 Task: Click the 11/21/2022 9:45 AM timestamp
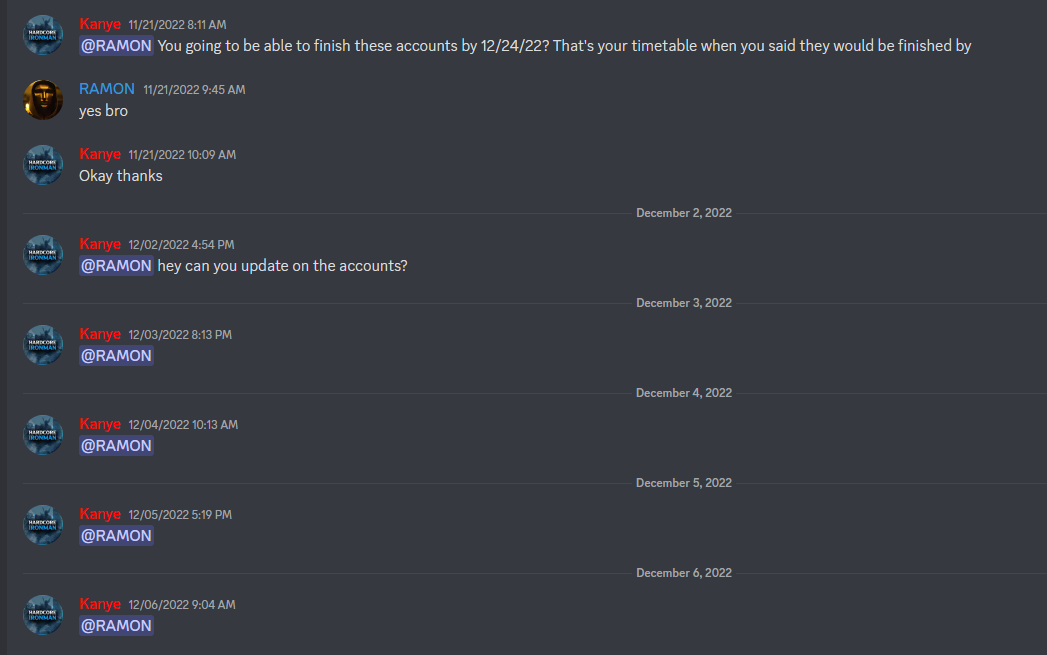pos(194,89)
